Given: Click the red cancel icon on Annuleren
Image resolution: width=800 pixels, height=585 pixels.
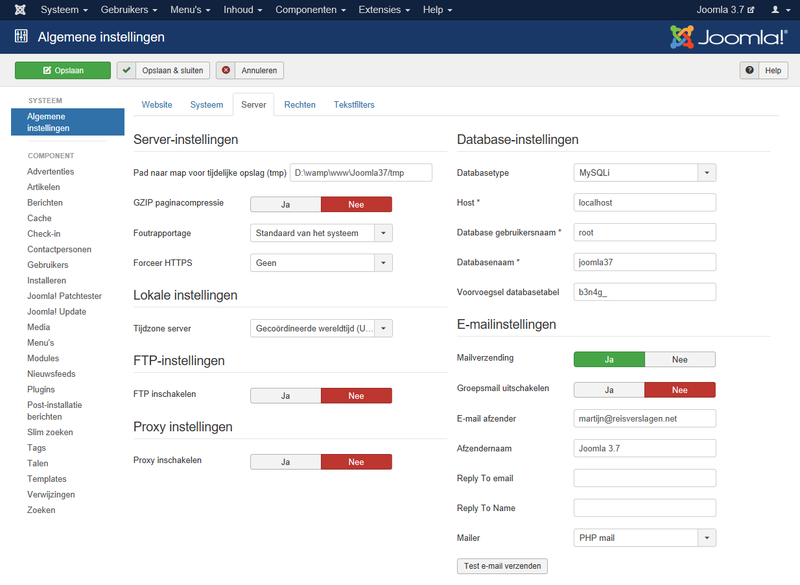Looking at the screenshot, I should click(x=226, y=70).
